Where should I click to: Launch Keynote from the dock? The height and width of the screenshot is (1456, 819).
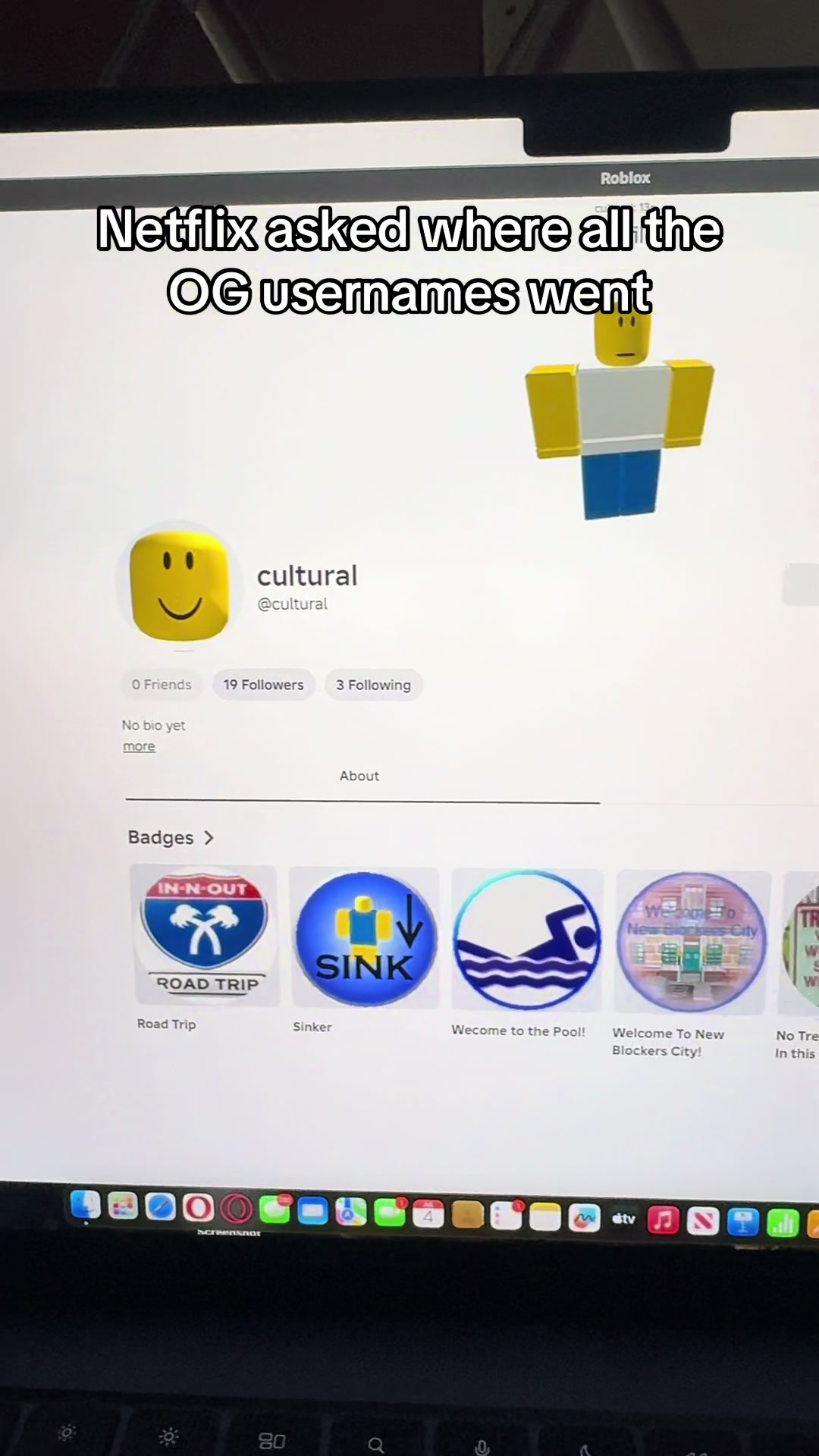(x=742, y=1222)
